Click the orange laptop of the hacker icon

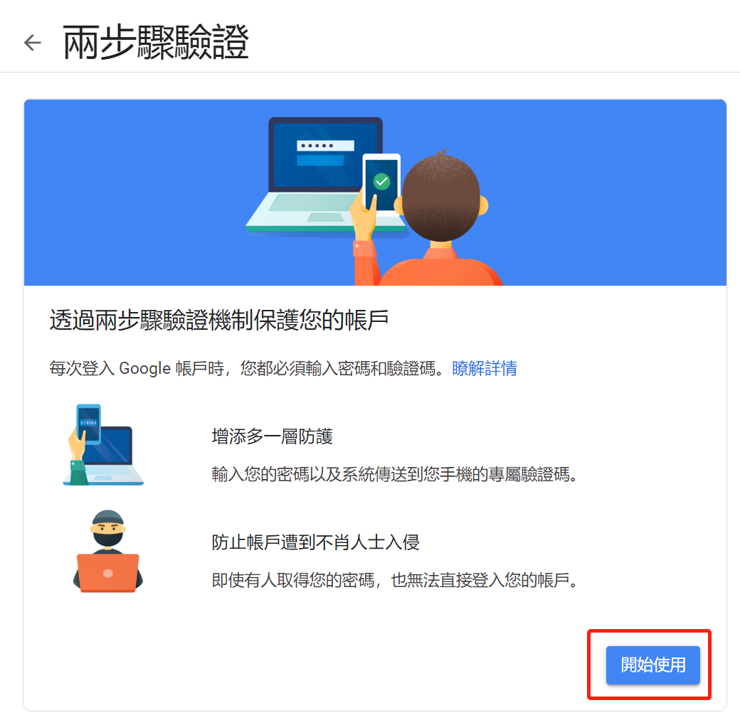(108, 573)
